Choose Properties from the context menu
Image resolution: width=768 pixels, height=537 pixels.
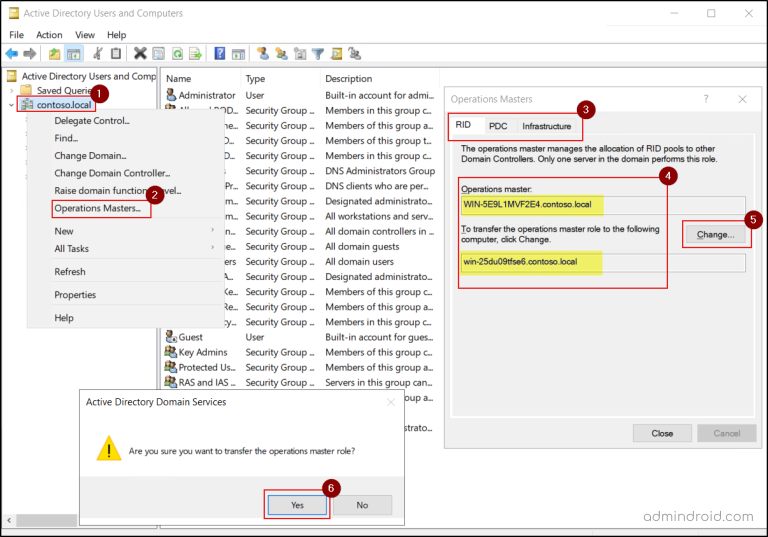pos(75,295)
